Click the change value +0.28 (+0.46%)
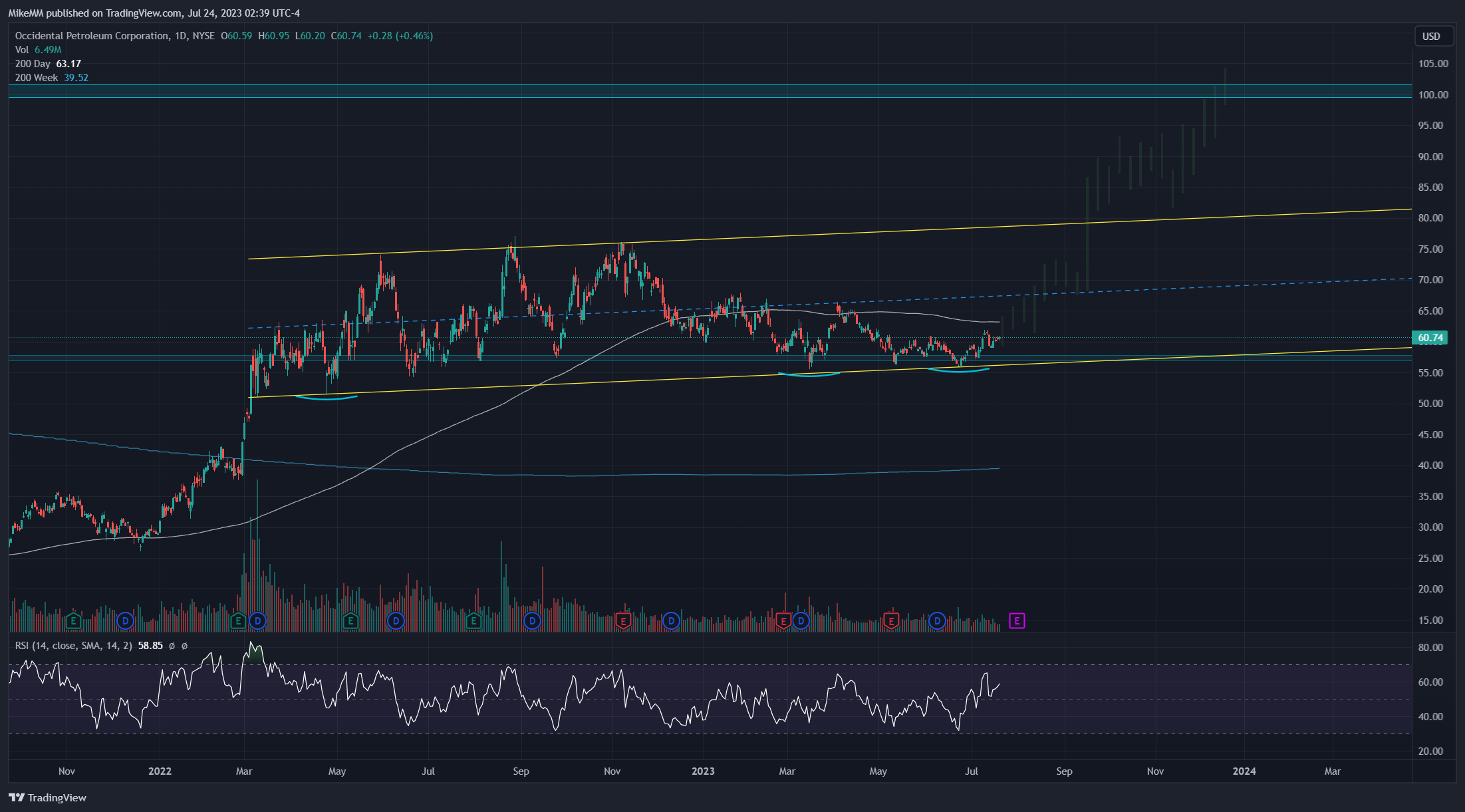 (400, 36)
